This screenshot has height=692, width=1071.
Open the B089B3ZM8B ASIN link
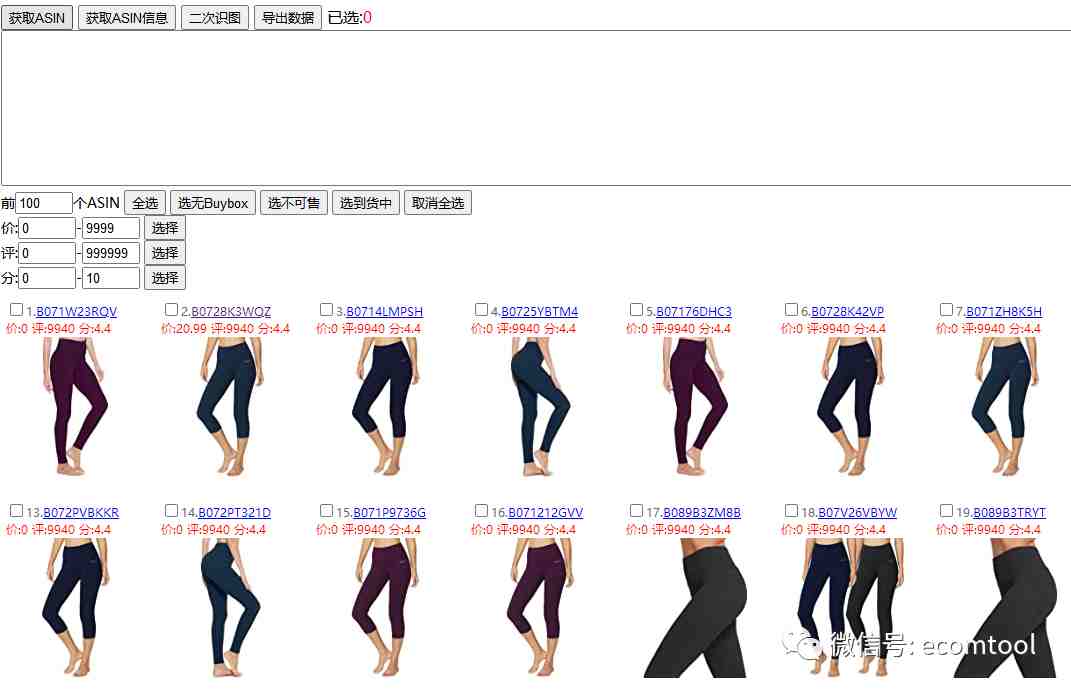(x=702, y=512)
